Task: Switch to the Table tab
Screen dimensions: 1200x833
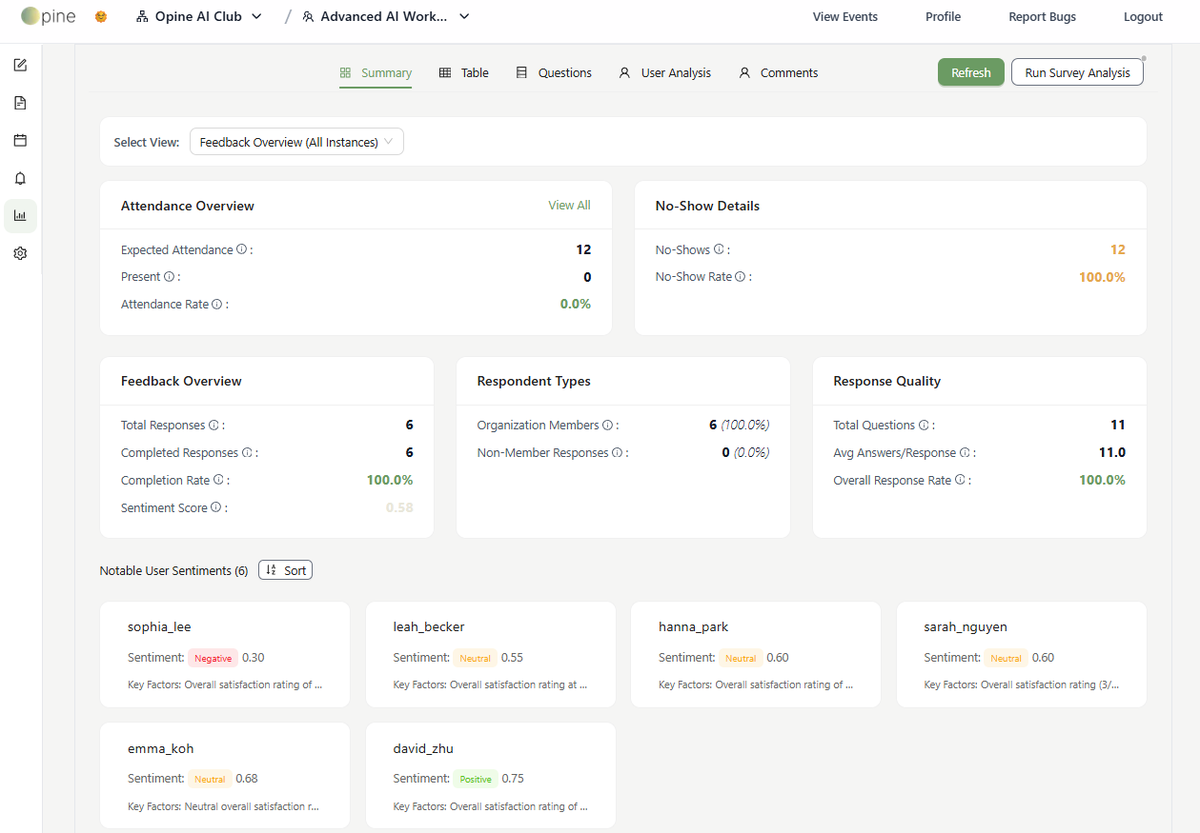Action: click(x=464, y=73)
